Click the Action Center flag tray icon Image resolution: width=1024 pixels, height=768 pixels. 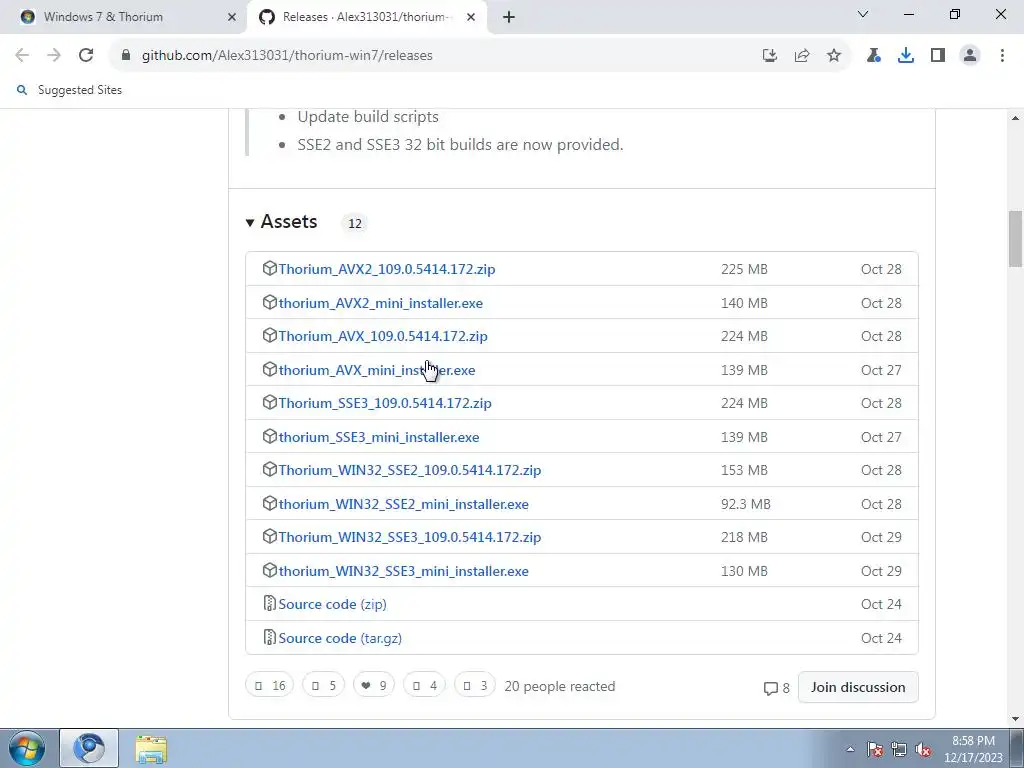[875, 749]
